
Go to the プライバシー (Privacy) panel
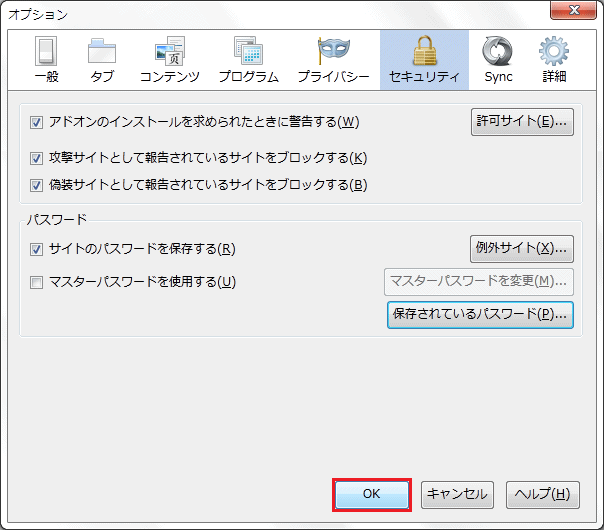(334, 59)
